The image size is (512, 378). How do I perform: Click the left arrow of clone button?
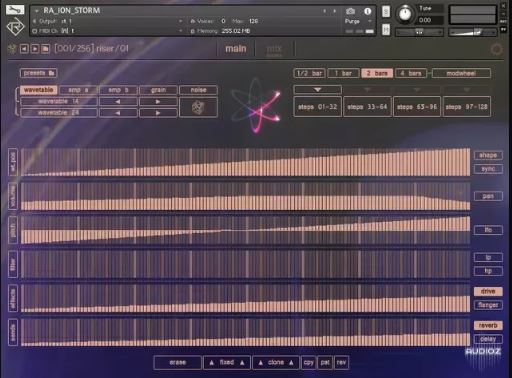(x=261, y=363)
